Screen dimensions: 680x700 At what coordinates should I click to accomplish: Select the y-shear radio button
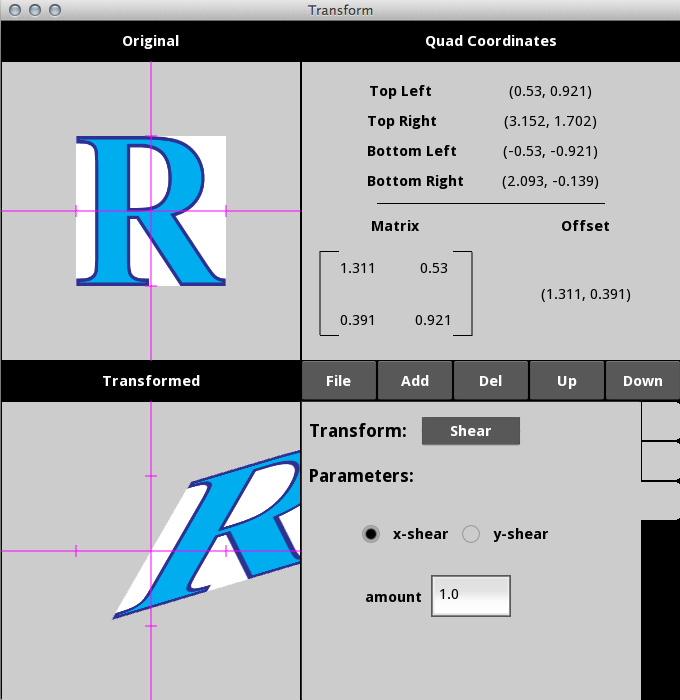[471, 534]
